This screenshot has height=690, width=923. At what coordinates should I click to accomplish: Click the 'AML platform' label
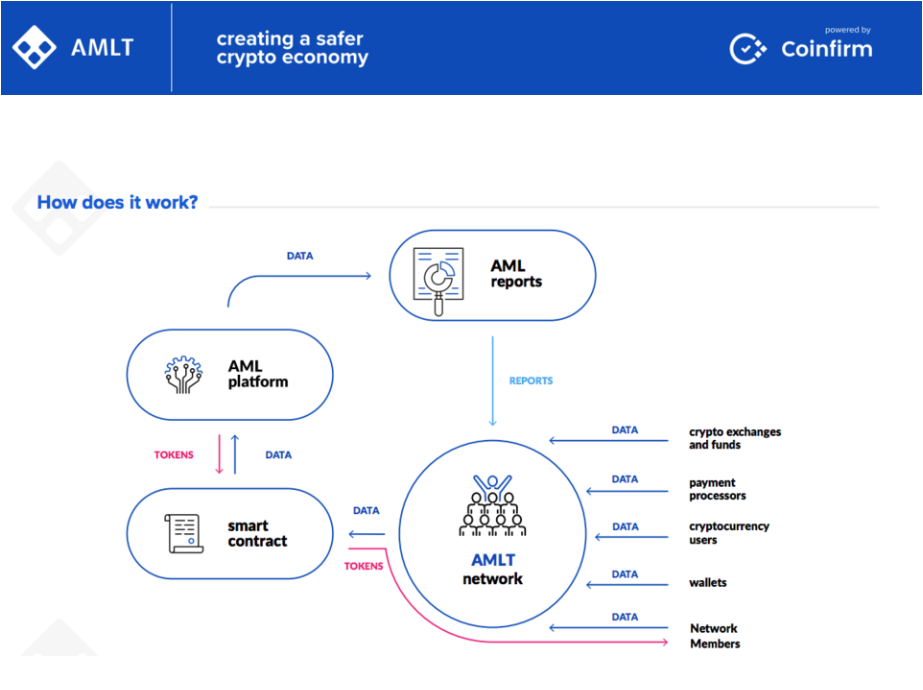(258, 374)
